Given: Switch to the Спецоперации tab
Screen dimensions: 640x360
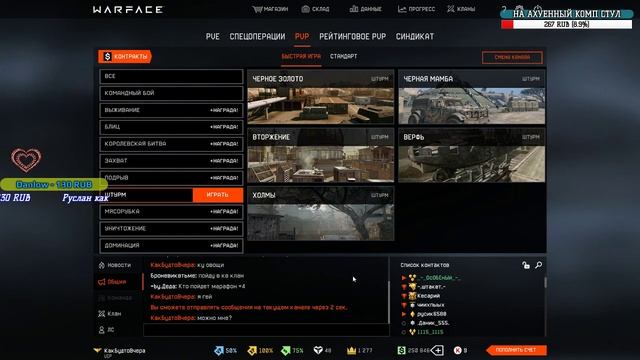Looking at the screenshot, I should pos(257,37).
